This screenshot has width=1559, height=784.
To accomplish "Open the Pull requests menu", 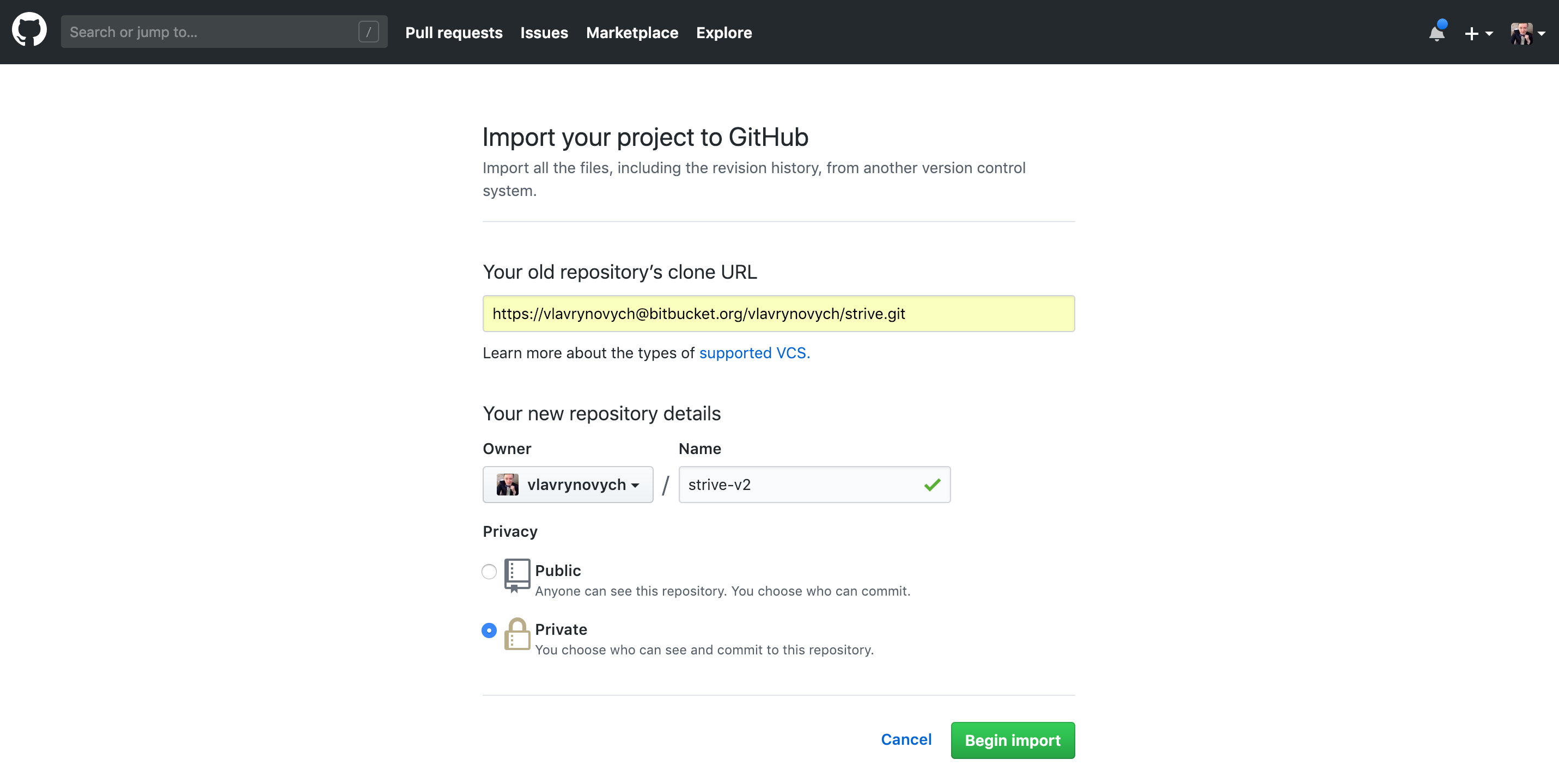I will [453, 33].
